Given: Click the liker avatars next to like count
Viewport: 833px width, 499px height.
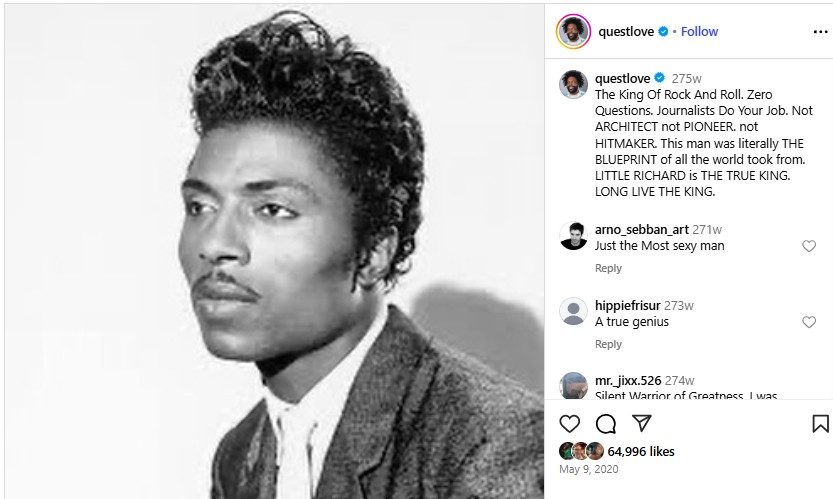Looking at the screenshot, I should [582, 451].
